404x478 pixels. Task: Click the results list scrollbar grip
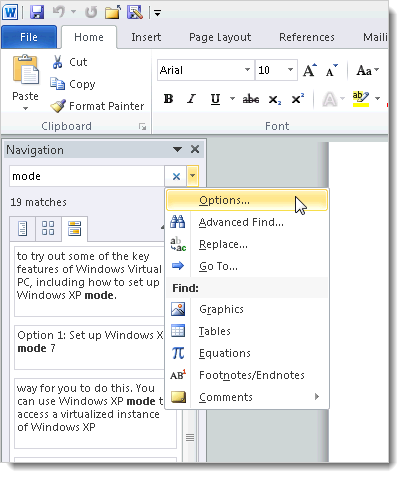click(190, 437)
